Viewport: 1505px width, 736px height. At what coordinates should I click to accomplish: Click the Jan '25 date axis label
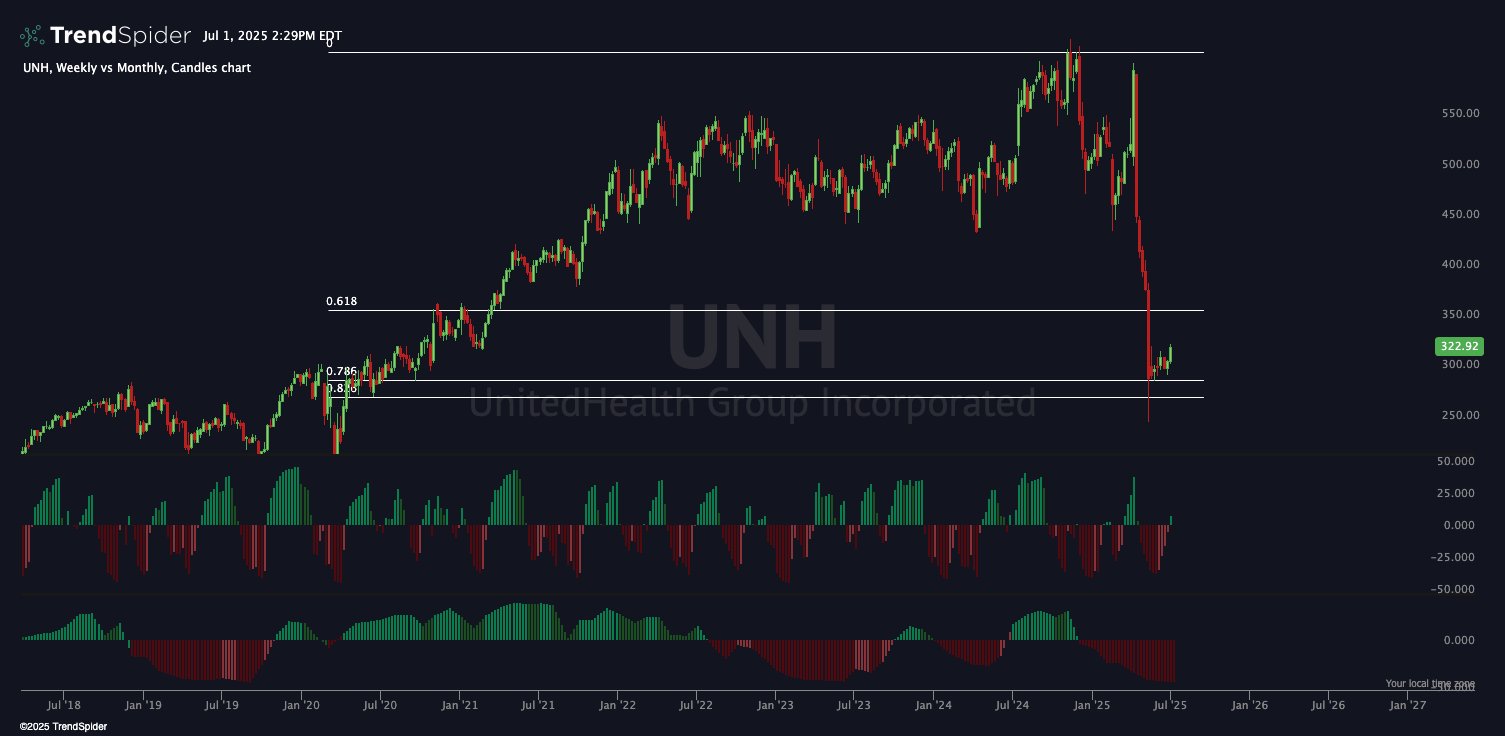1091,705
